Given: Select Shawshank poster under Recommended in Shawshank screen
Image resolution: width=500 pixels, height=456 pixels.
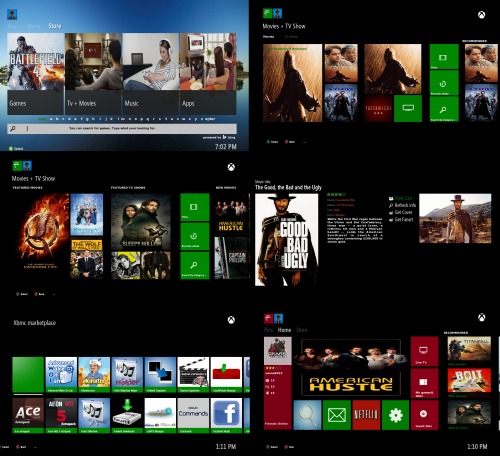Looking at the screenshot, I should pyautogui.click(x=481, y=63).
